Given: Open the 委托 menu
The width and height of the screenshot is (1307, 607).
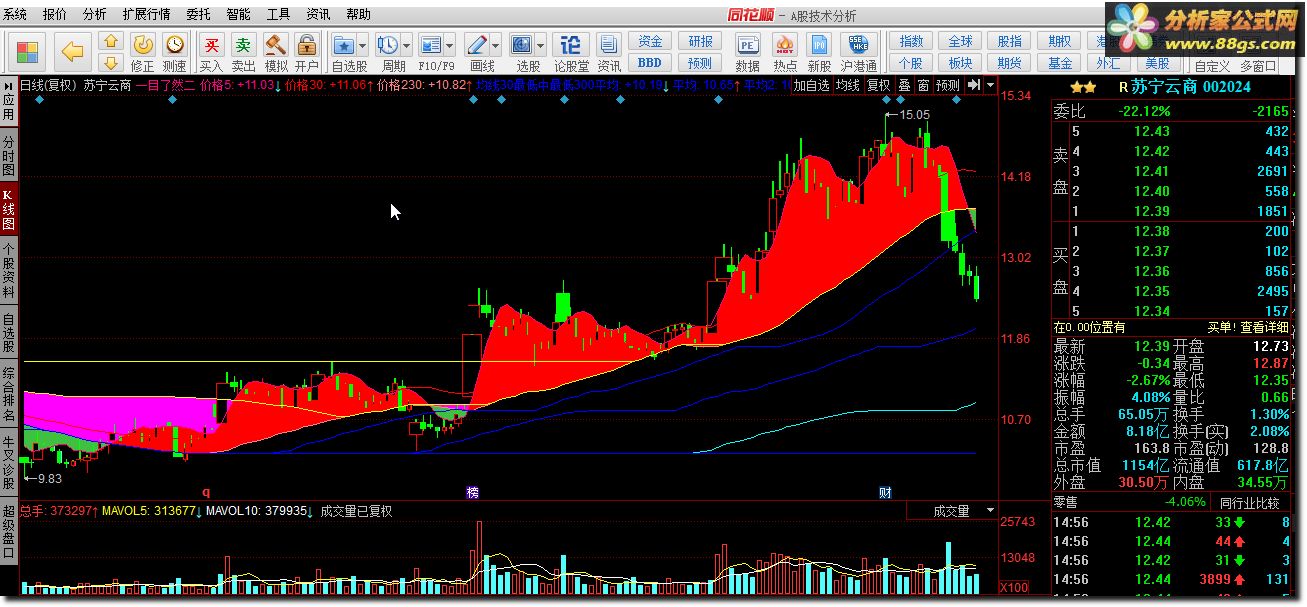Looking at the screenshot, I should (198, 15).
